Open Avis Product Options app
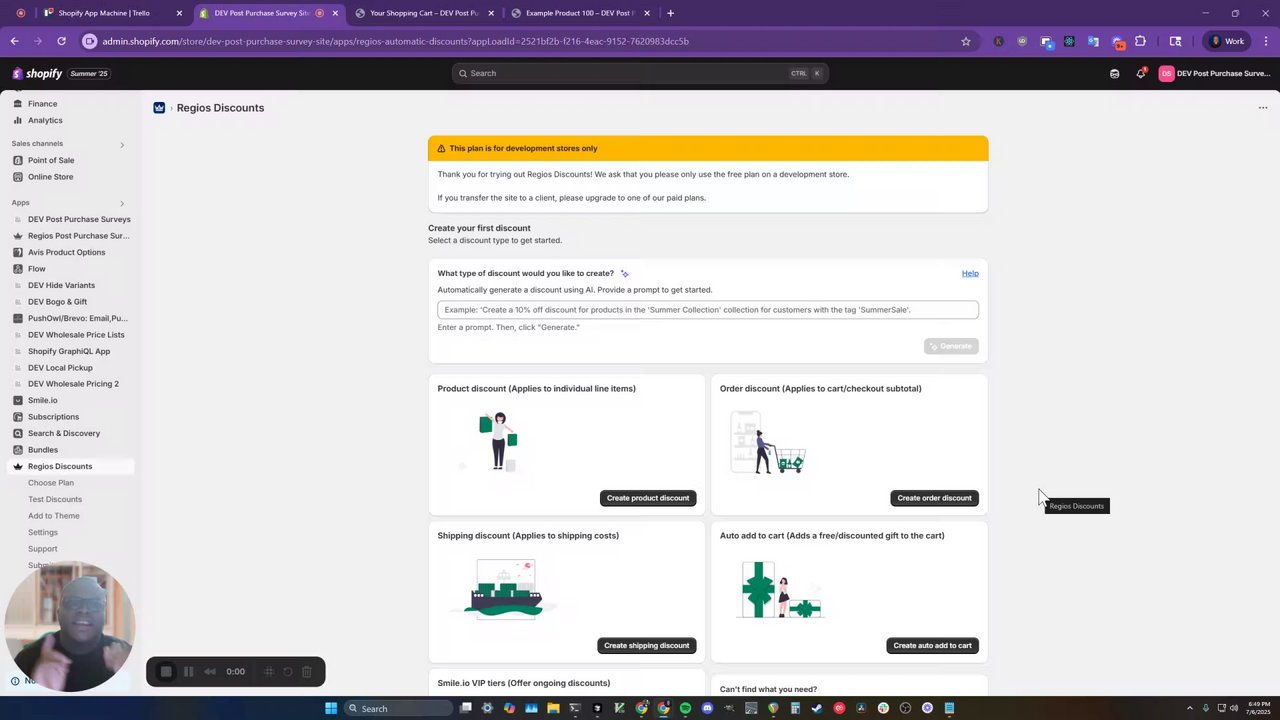 68,252
